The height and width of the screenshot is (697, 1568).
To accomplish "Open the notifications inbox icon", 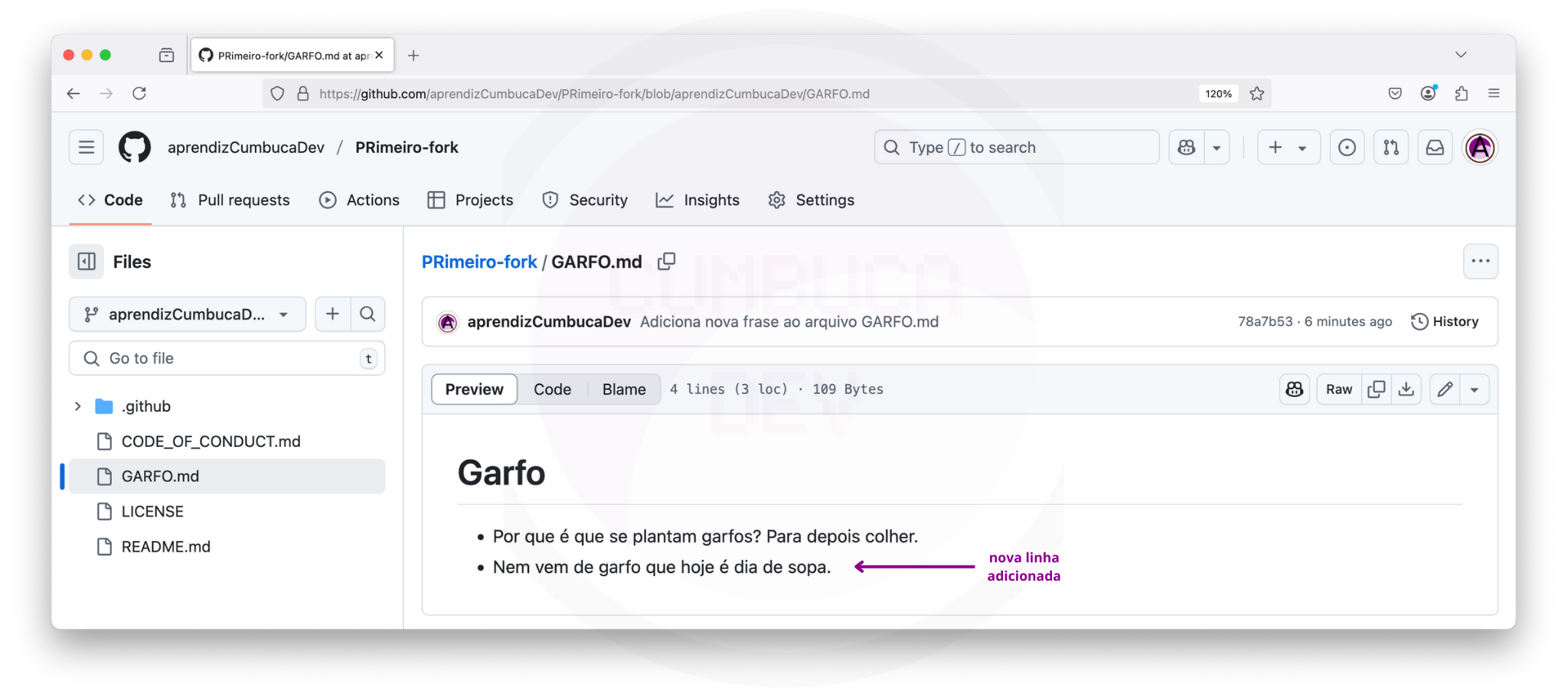I will 1435,148.
